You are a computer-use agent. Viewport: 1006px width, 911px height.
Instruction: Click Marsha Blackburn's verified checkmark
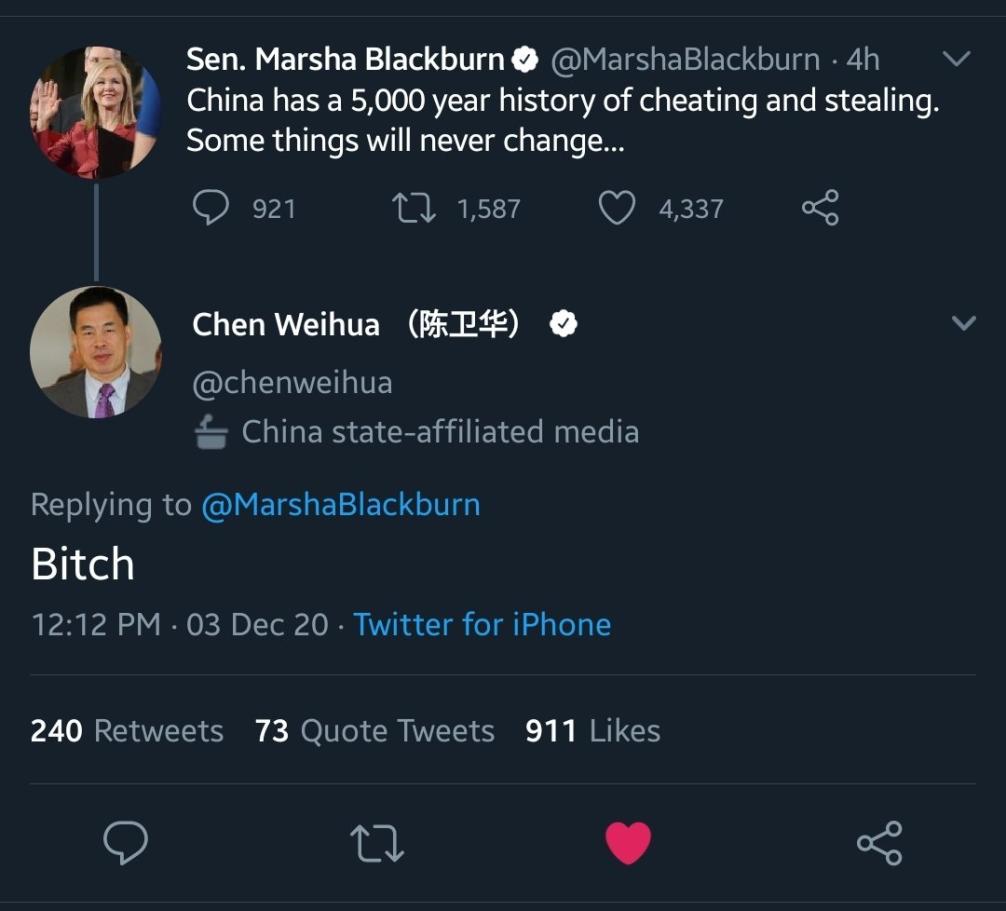point(525,60)
